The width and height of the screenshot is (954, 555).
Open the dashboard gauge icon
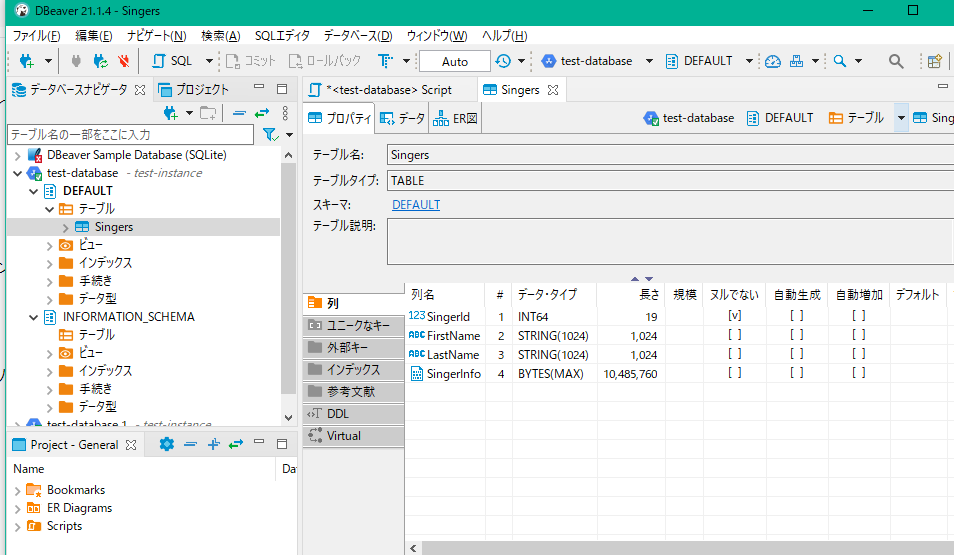(x=773, y=61)
